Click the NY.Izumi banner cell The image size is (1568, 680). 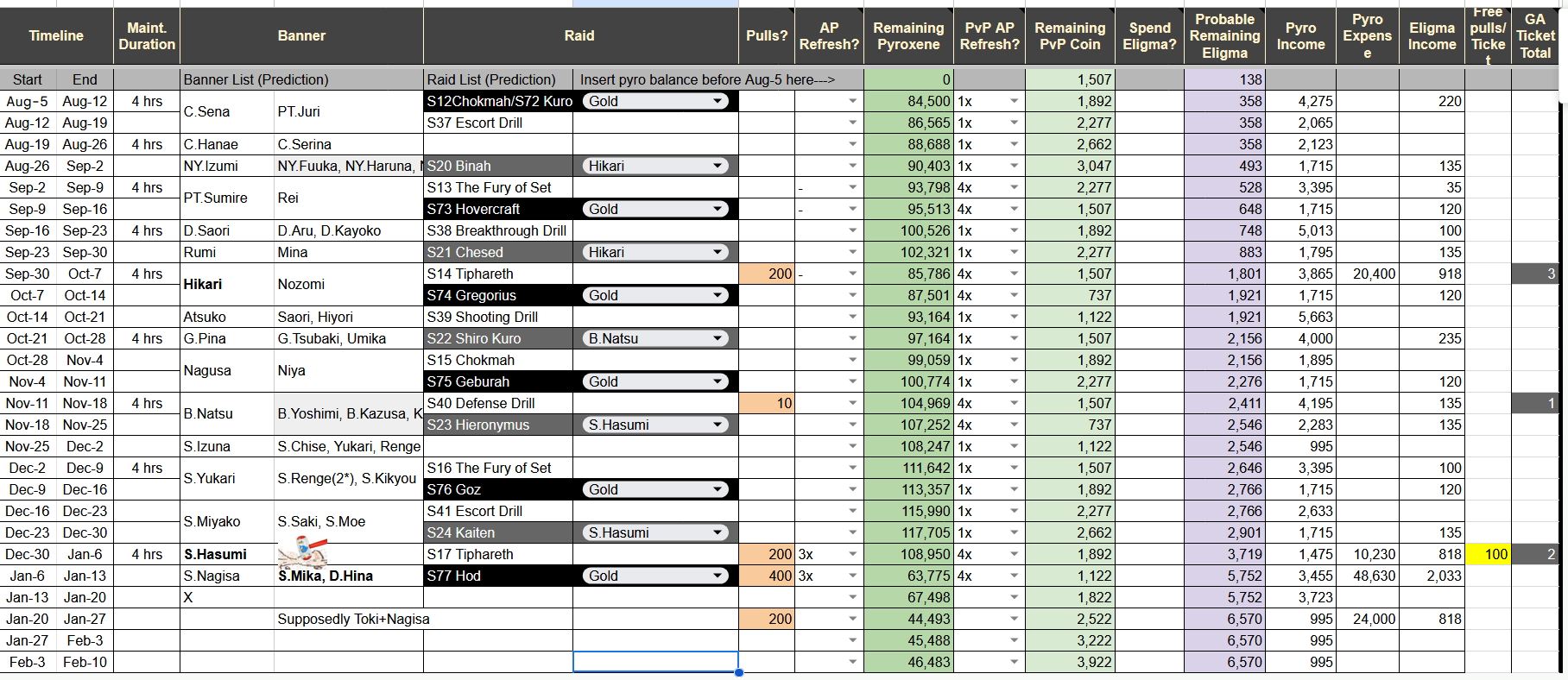coord(227,166)
